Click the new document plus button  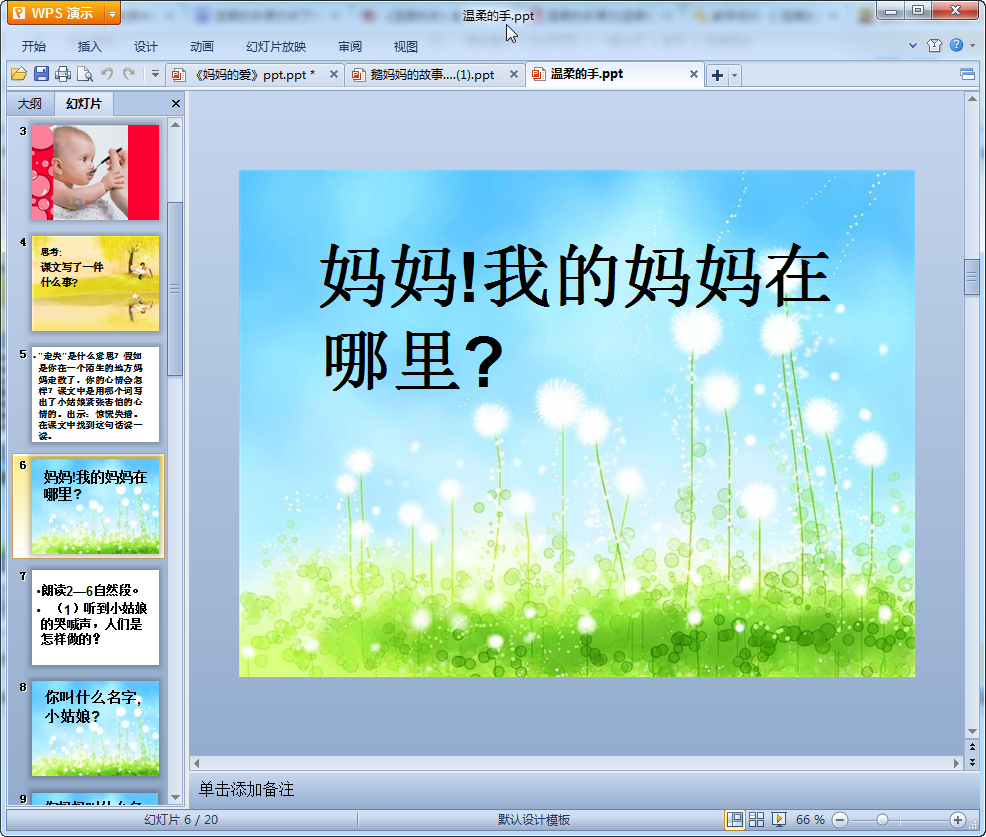(717, 75)
